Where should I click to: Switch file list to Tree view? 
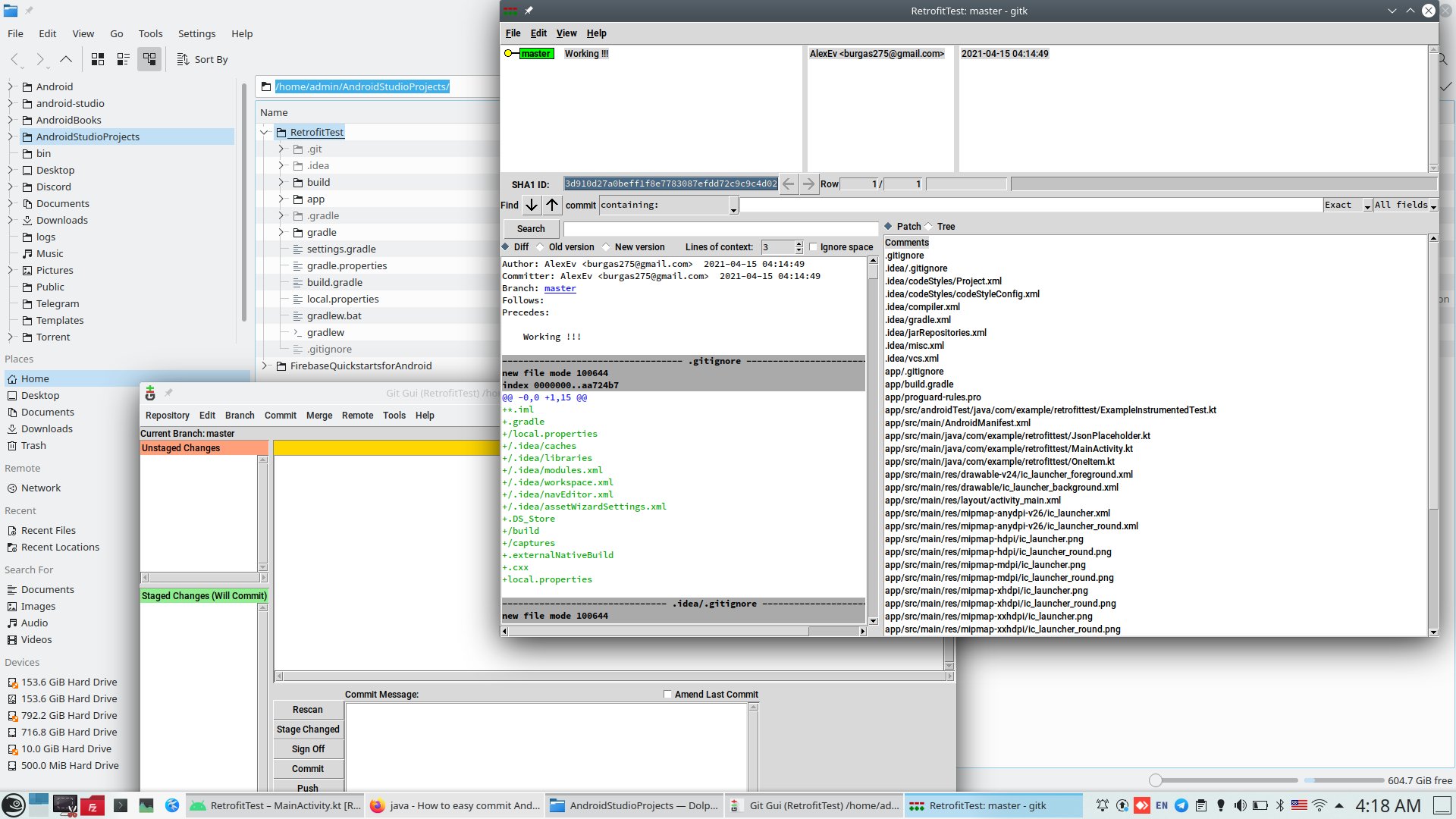pyautogui.click(x=930, y=227)
